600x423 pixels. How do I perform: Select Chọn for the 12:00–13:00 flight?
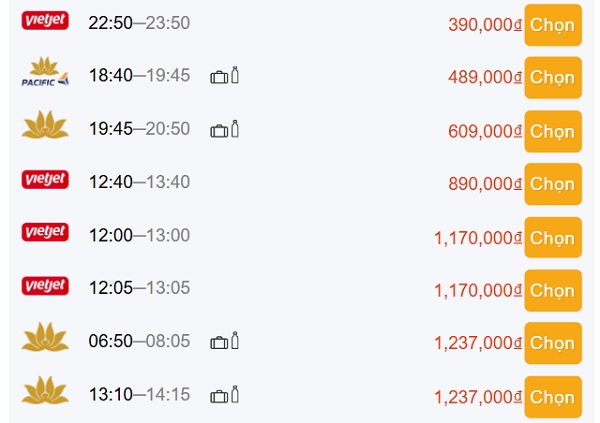[553, 237]
